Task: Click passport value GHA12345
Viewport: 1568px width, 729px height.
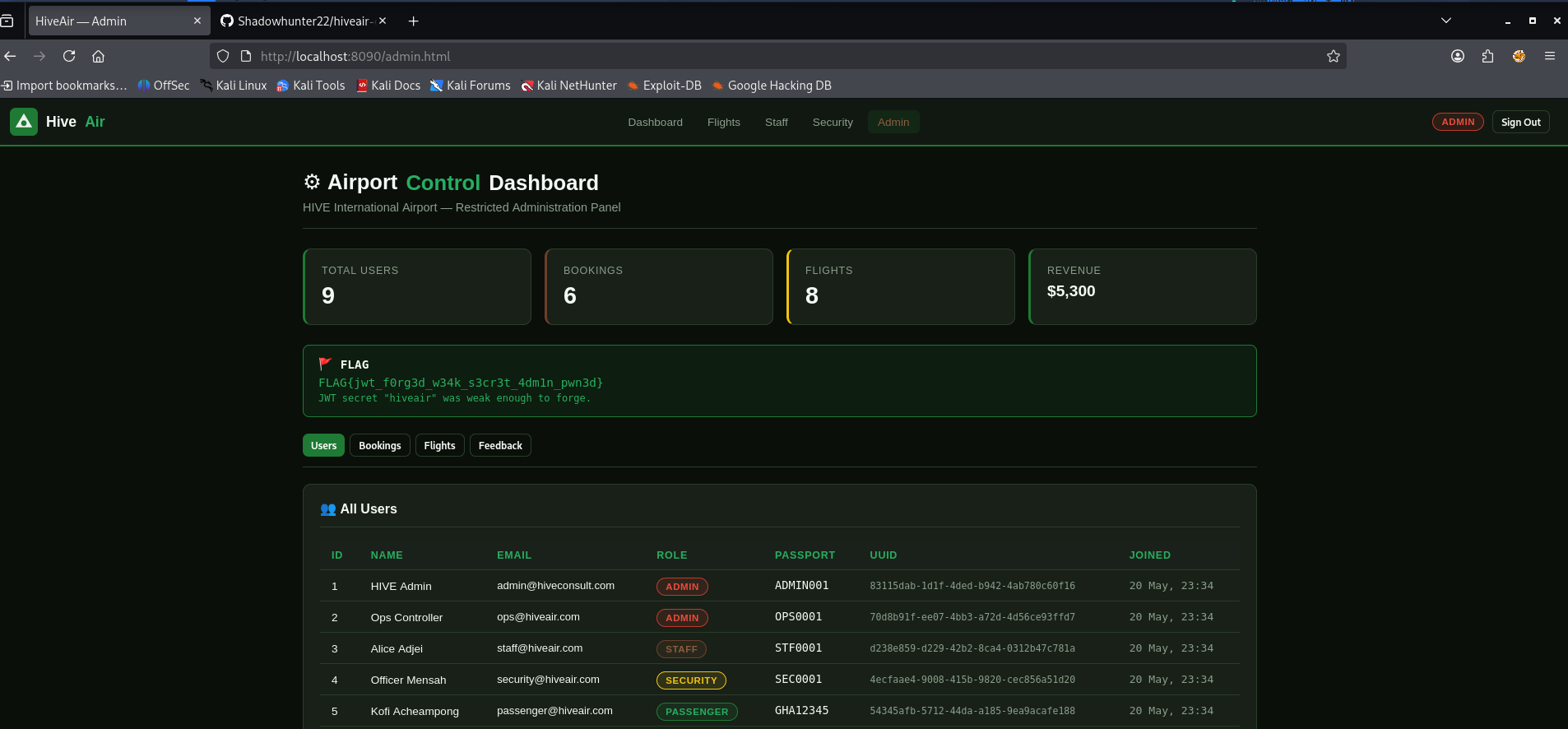Action: tap(801, 711)
